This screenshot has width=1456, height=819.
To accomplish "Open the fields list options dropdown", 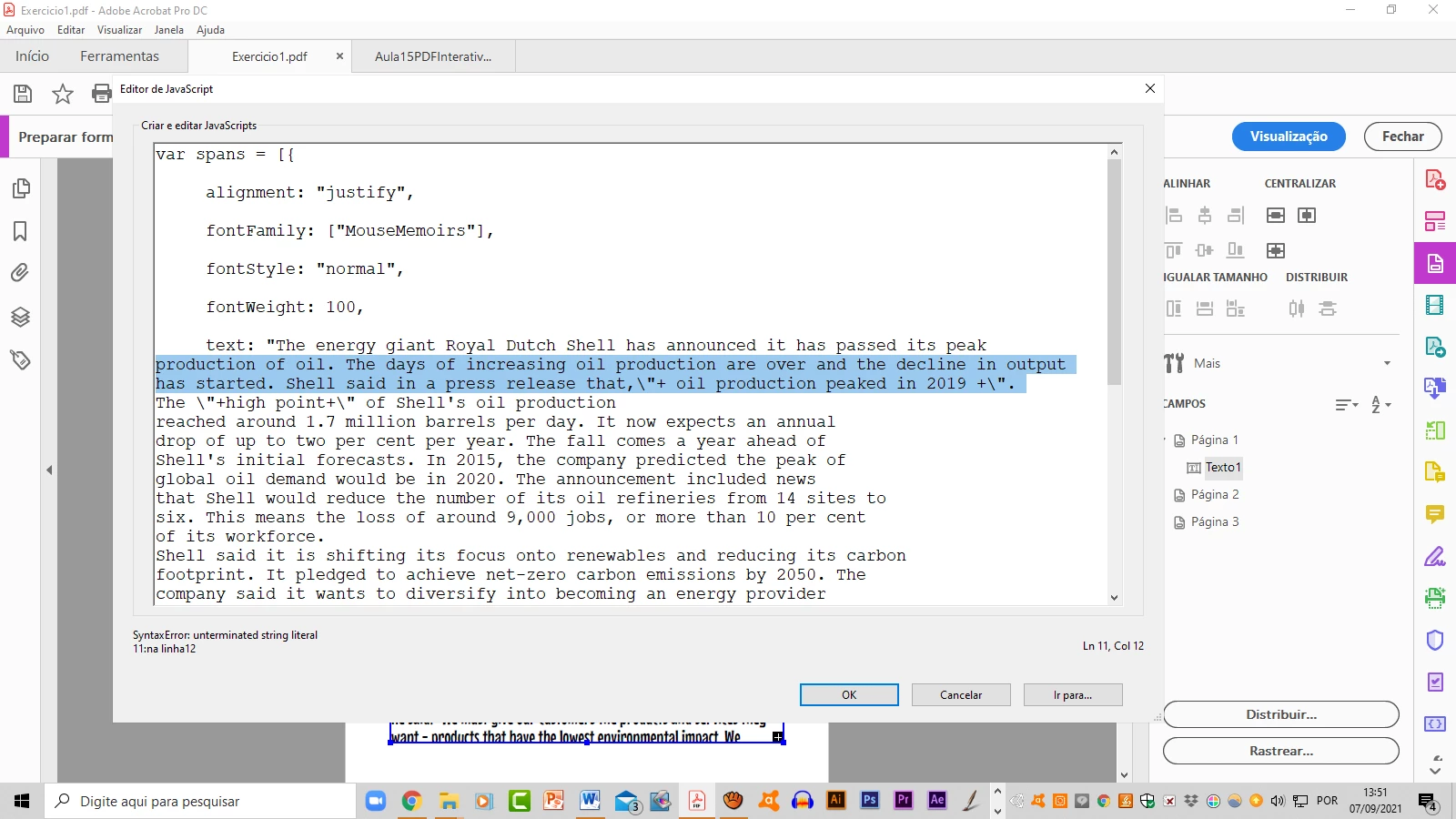I will click(x=1347, y=405).
